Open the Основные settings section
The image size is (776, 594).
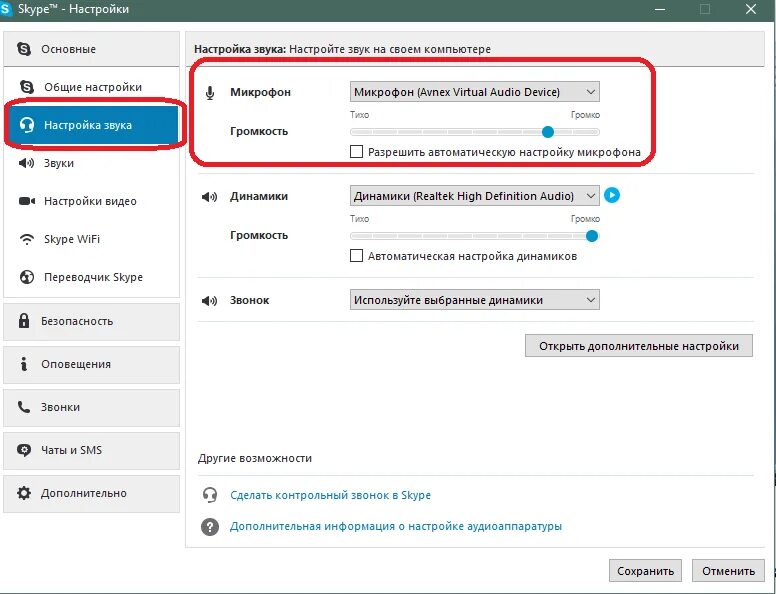coord(92,49)
